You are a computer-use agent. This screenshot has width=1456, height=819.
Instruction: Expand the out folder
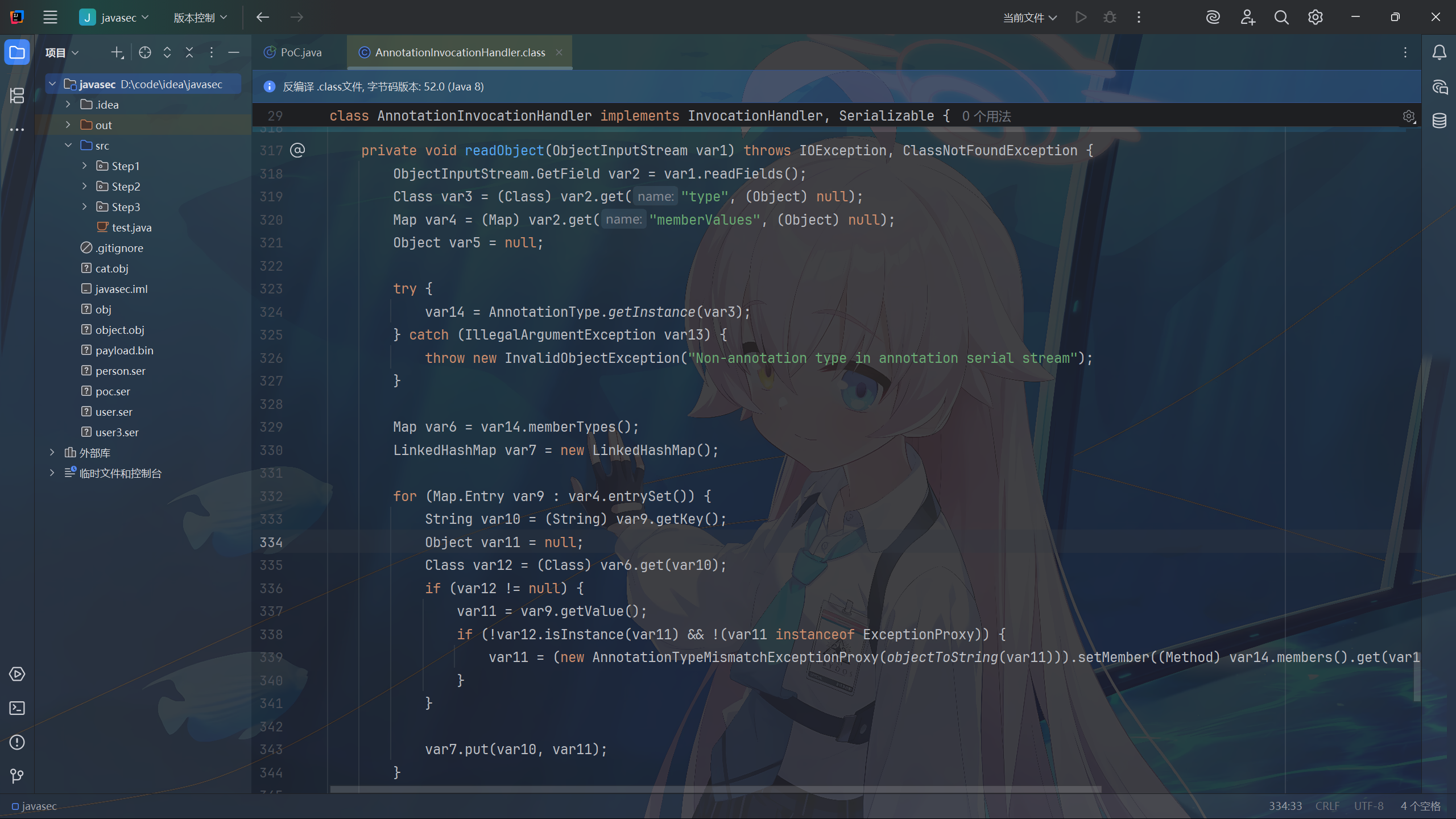click(68, 125)
